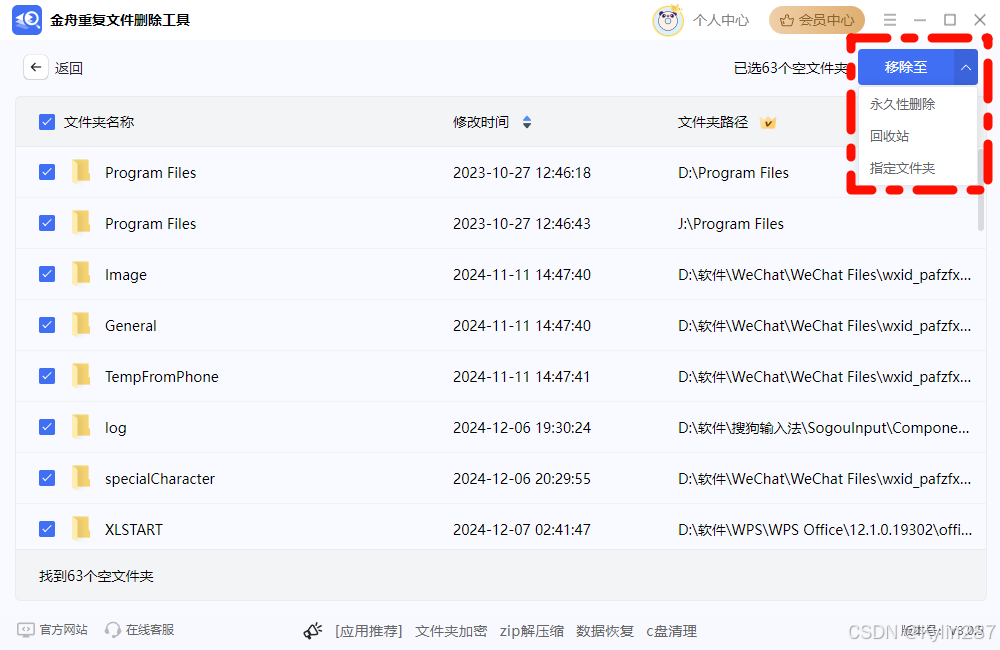
Task: Click the app logo in the title bar
Action: (x=27, y=20)
